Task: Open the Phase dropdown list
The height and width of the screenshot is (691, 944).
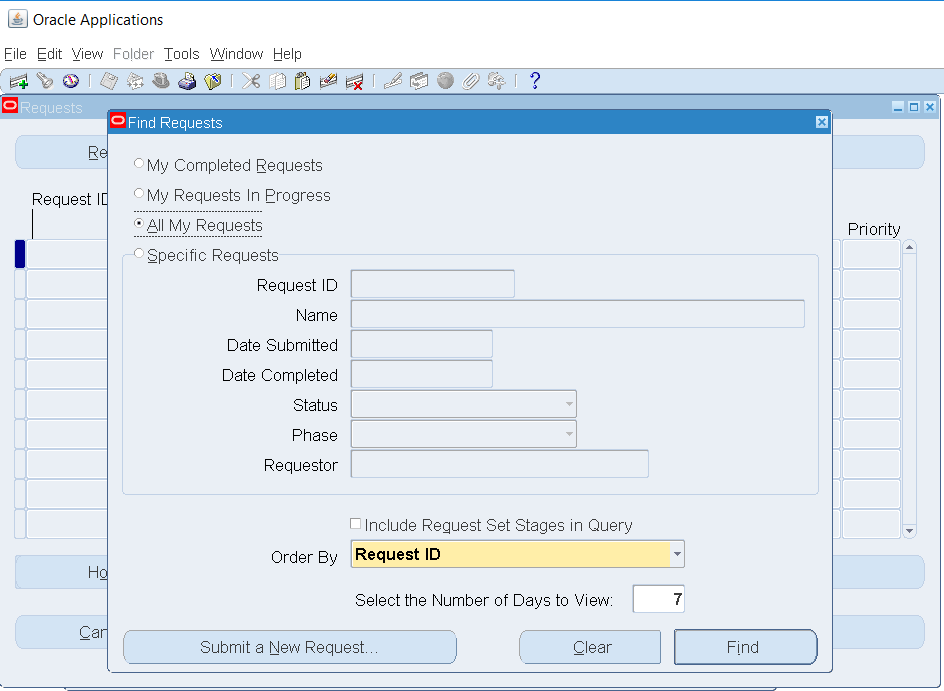Action: click(569, 434)
